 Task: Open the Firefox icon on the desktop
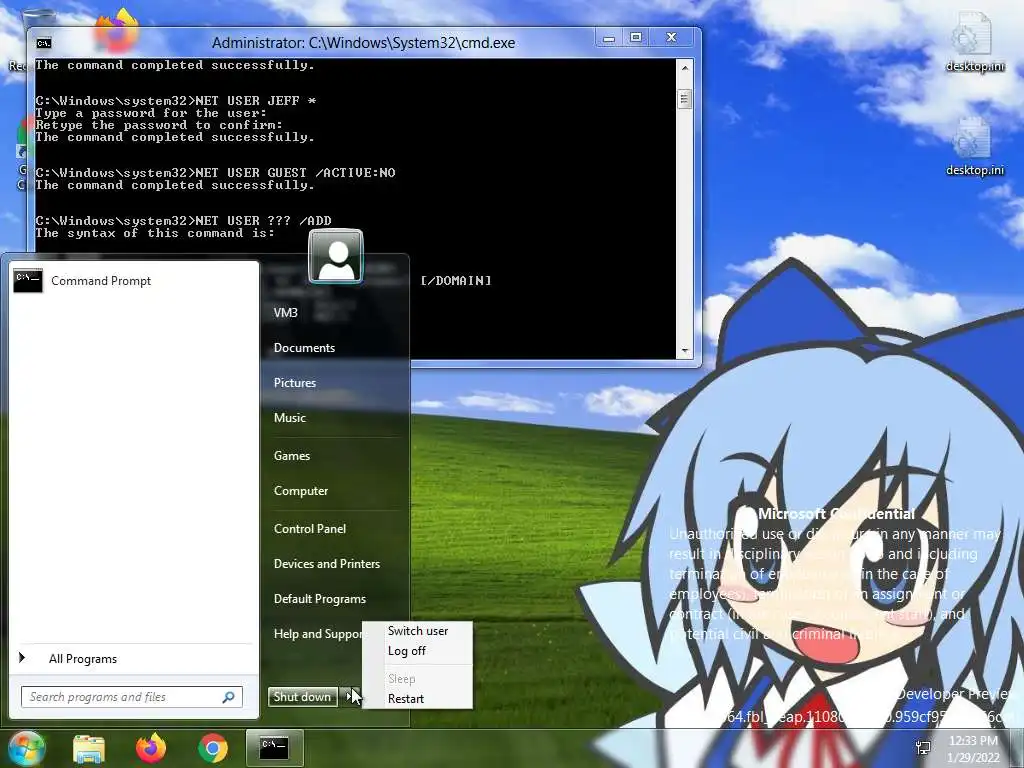(x=118, y=29)
